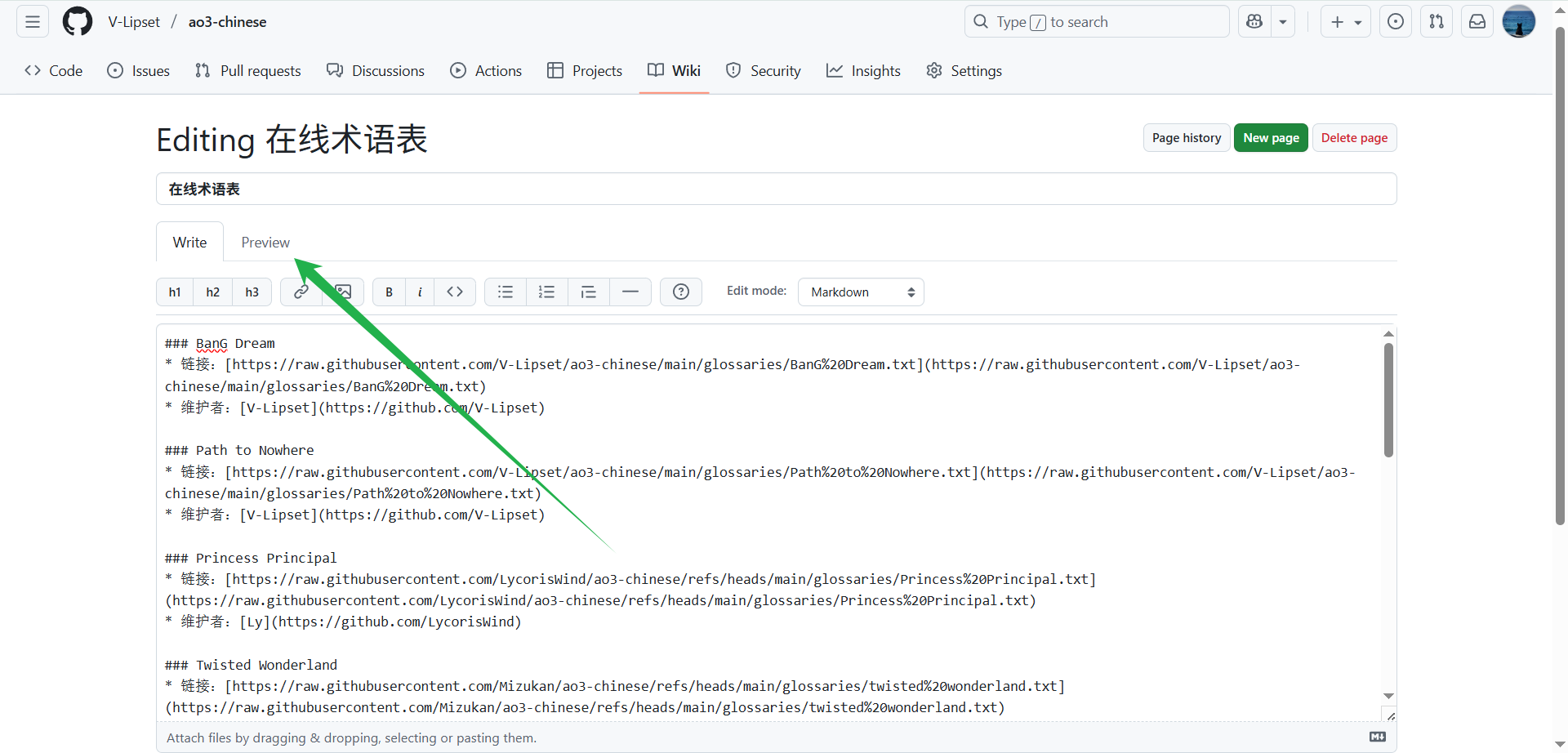The width and height of the screenshot is (1568, 753).
Task: Switch to the Preview tab
Action: [265, 243]
